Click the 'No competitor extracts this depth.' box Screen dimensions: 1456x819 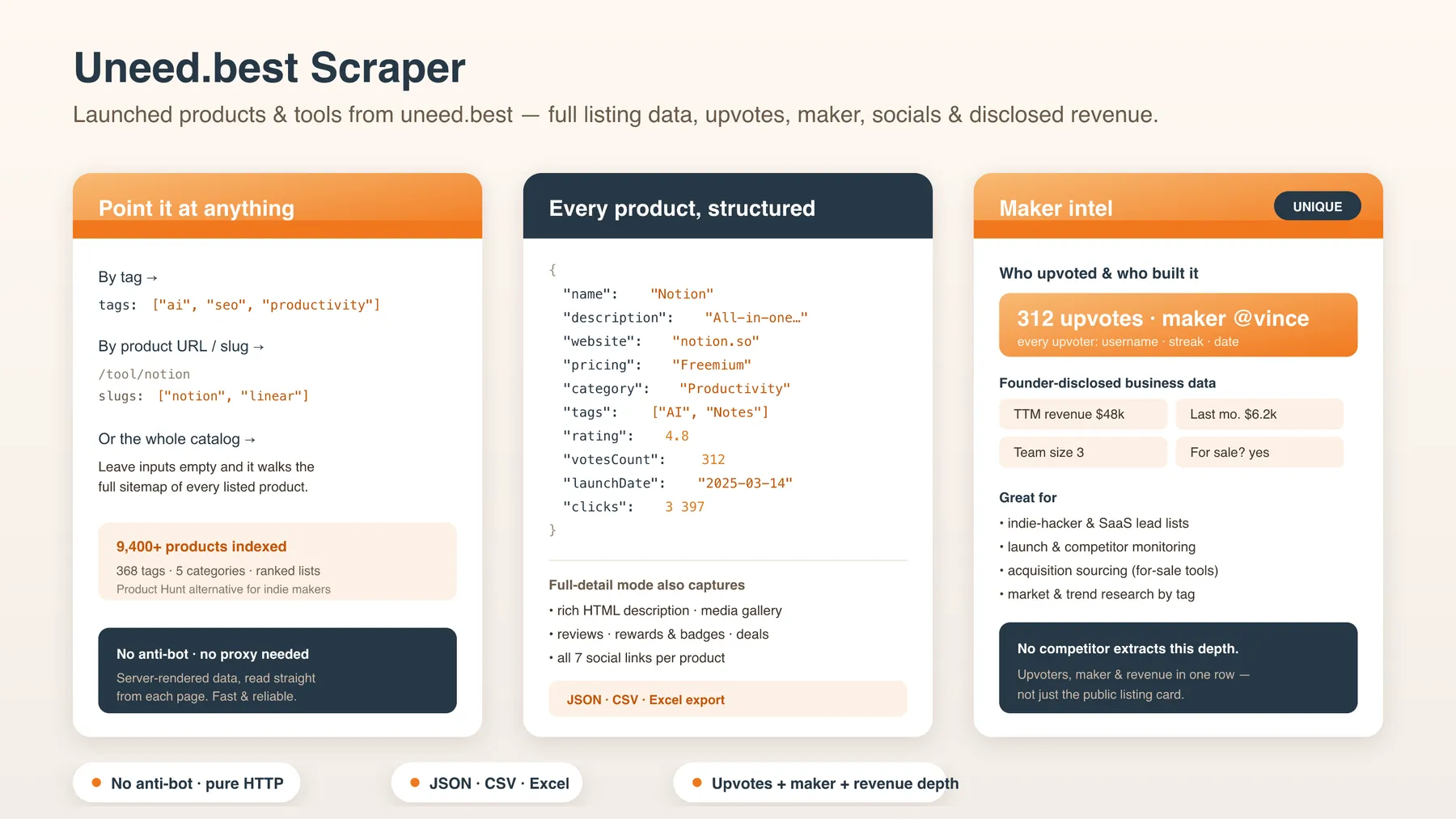(1178, 668)
